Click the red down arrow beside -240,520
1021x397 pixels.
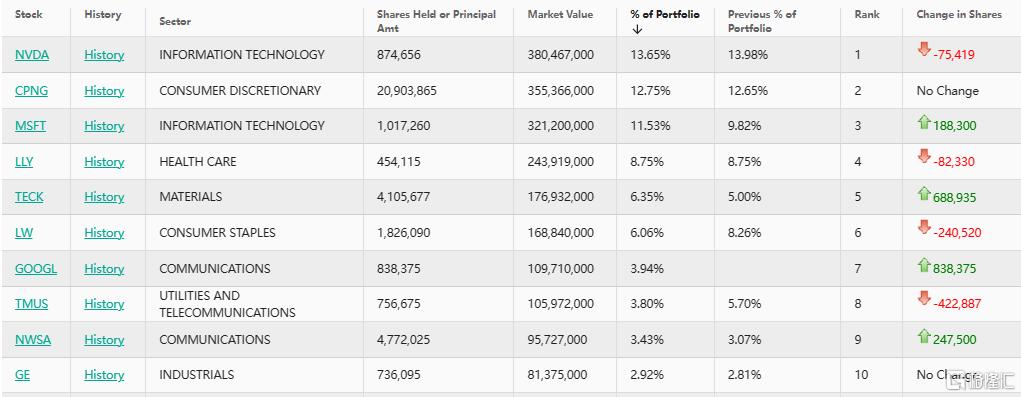[x=923, y=227]
